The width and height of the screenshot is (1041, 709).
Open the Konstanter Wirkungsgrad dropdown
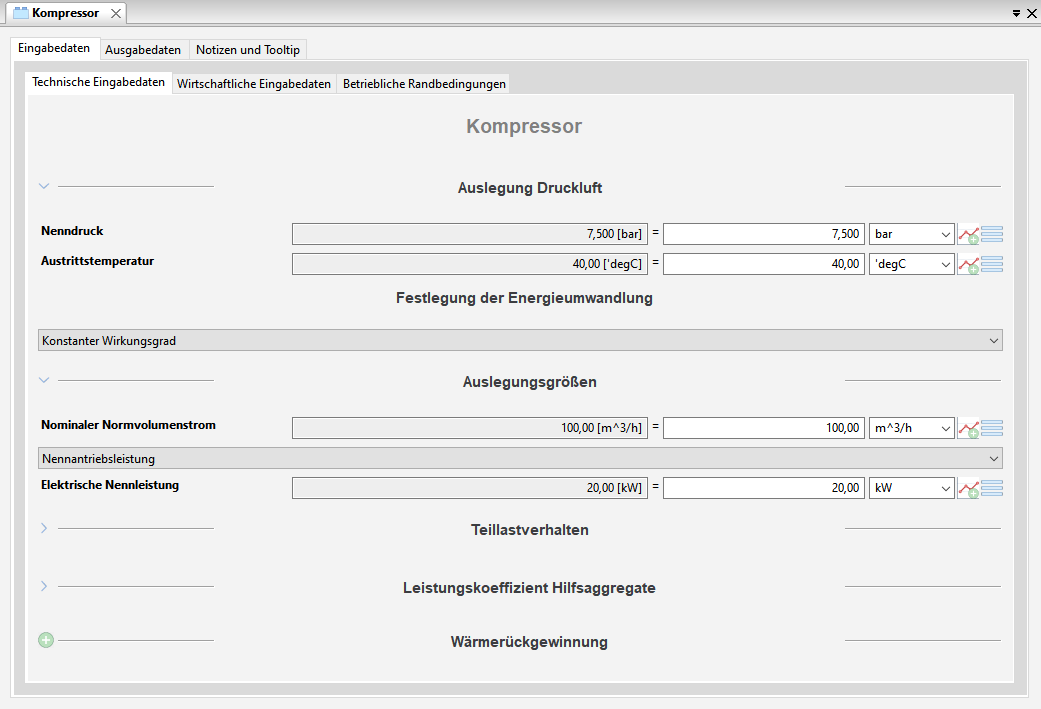[520, 341]
